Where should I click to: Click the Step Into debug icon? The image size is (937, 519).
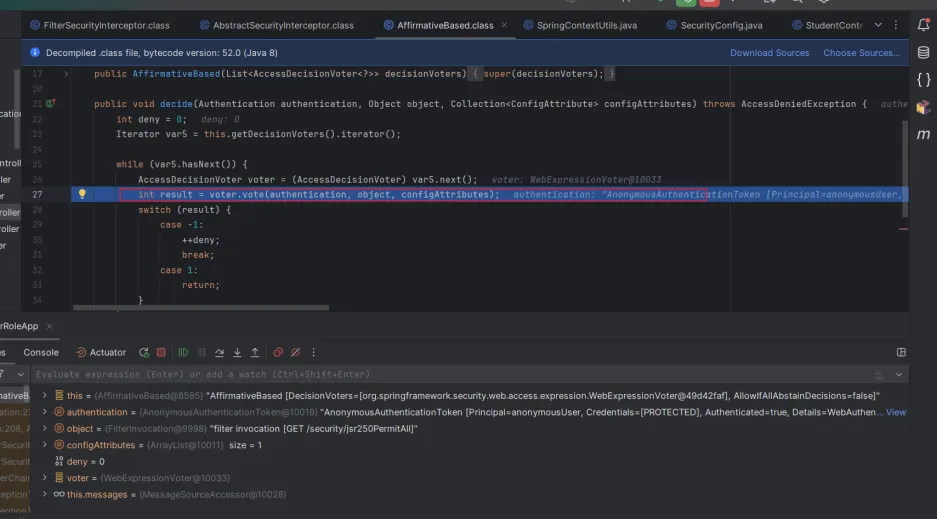pos(238,352)
